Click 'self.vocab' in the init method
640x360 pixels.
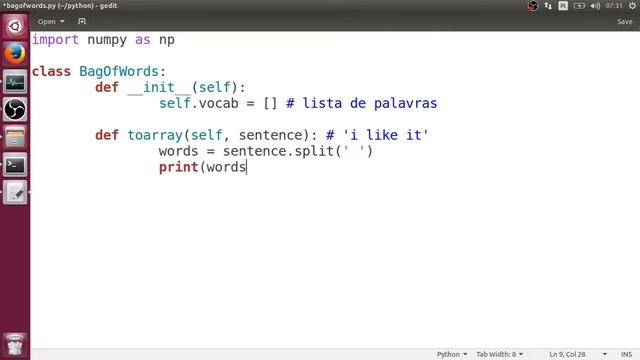click(198, 103)
